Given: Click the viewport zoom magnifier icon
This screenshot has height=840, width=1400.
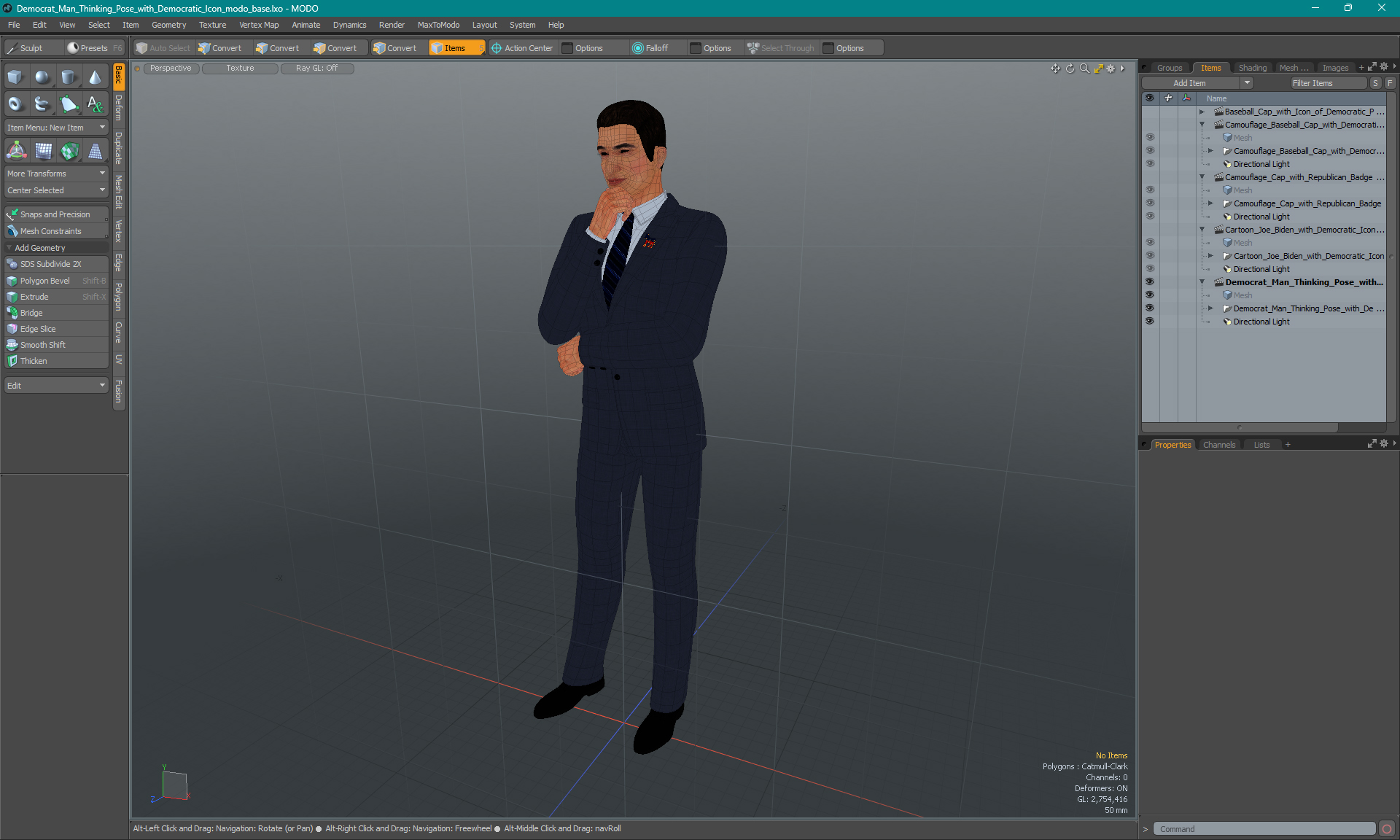Looking at the screenshot, I should pyautogui.click(x=1084, y=69).
